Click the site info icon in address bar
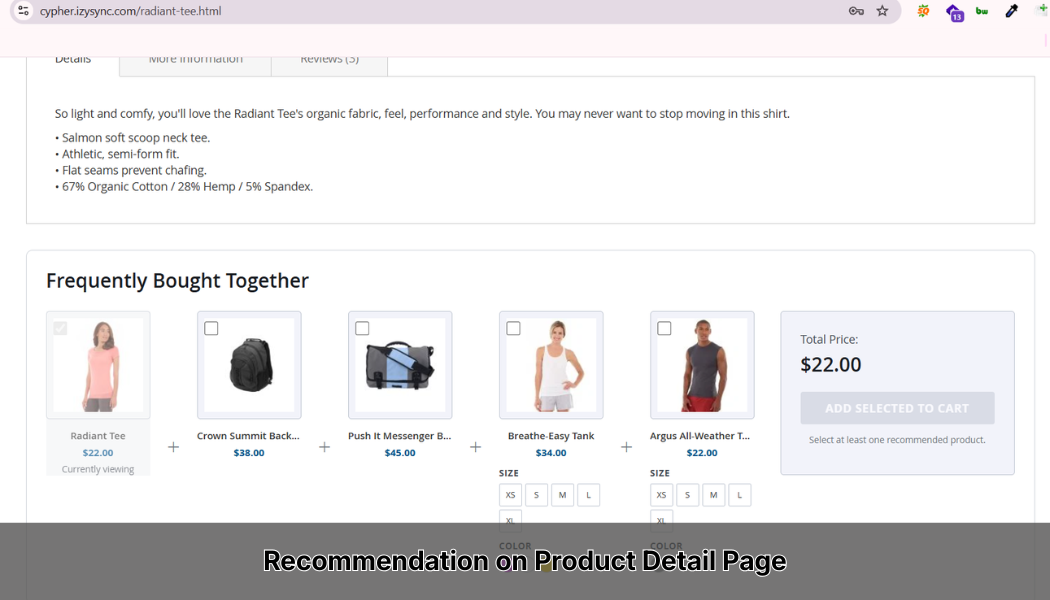The width and height of the screenshot is (1050, 600). (23, 11)
